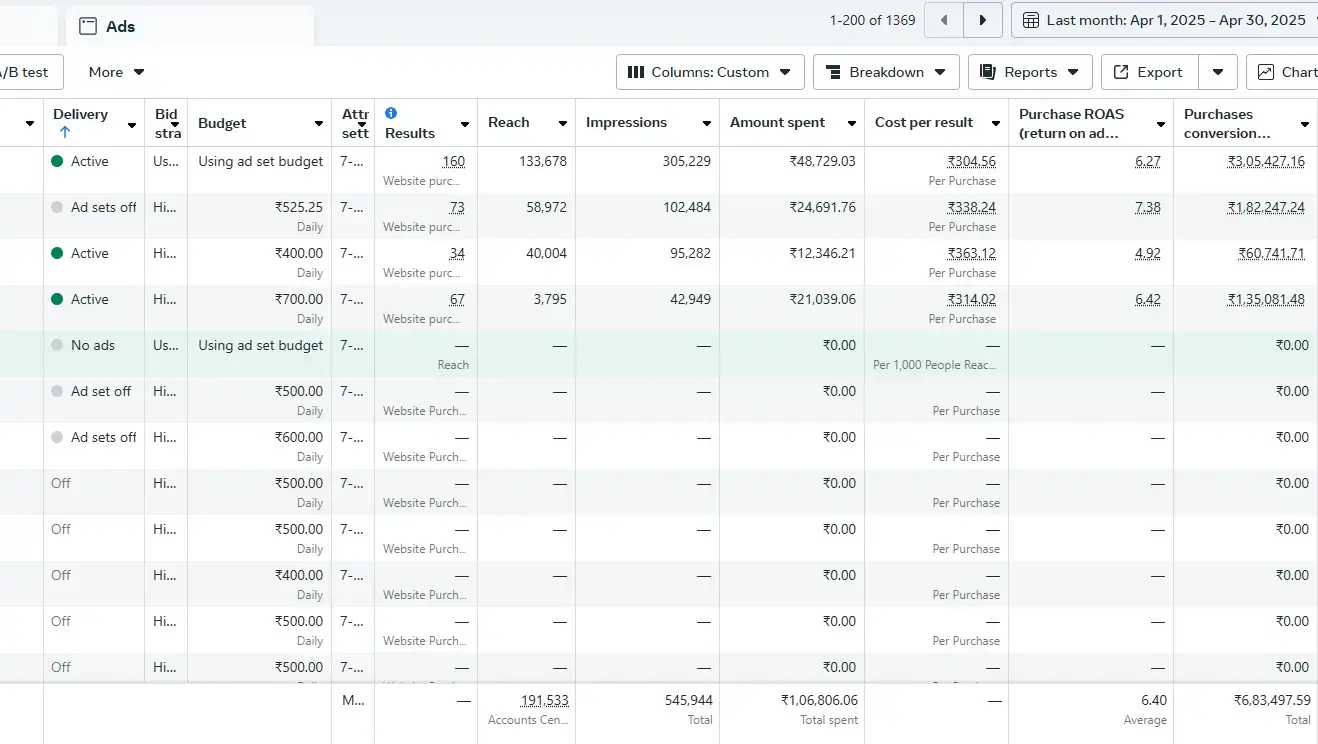Click cost per result ₹338.24
This screenshot has height=744, width=1318.
(971, 207)
